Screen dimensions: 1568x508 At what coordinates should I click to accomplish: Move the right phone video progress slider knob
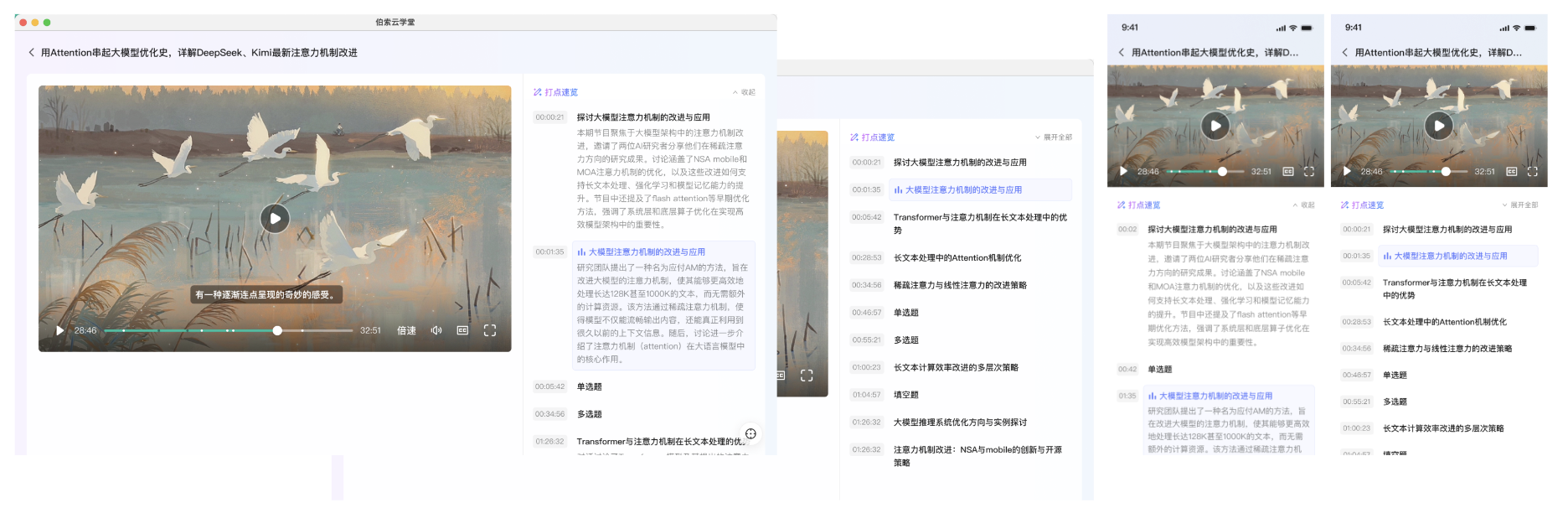point(1446,171)
